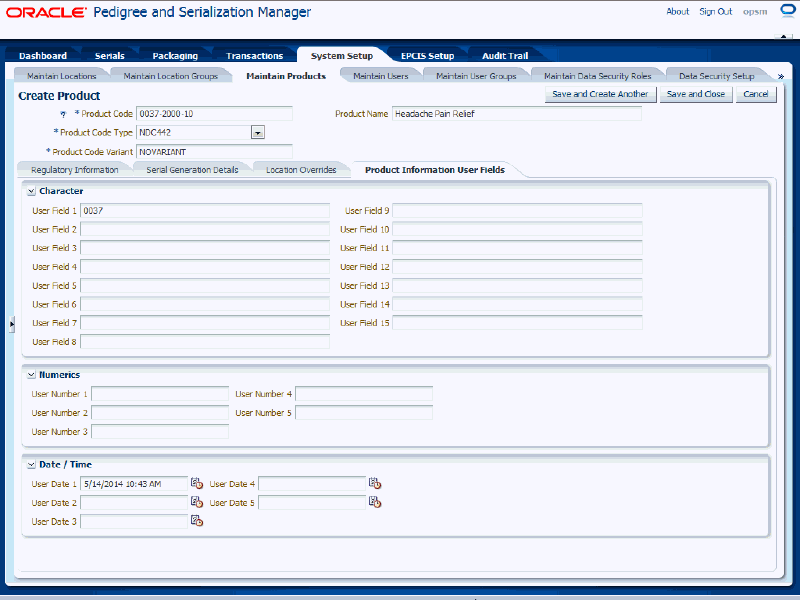Click the Save and Close button
The image size is (800, 600).
coord(696,94)
